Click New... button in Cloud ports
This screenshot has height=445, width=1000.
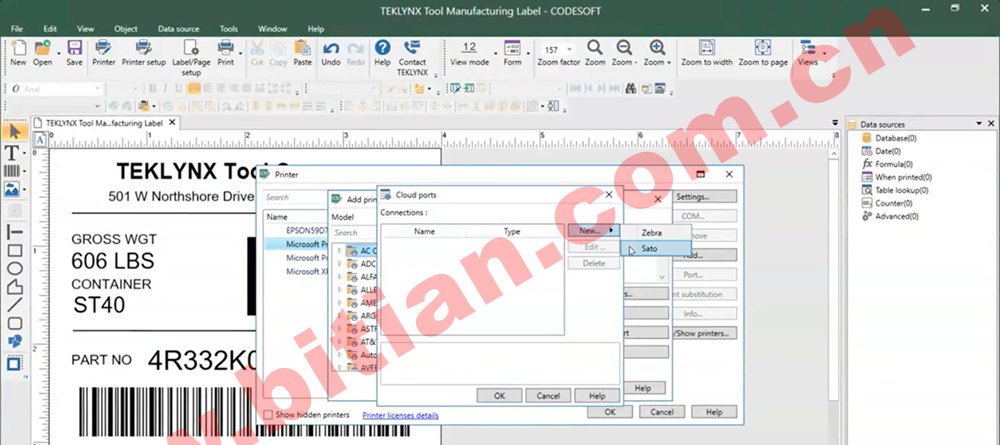(594, 231)
